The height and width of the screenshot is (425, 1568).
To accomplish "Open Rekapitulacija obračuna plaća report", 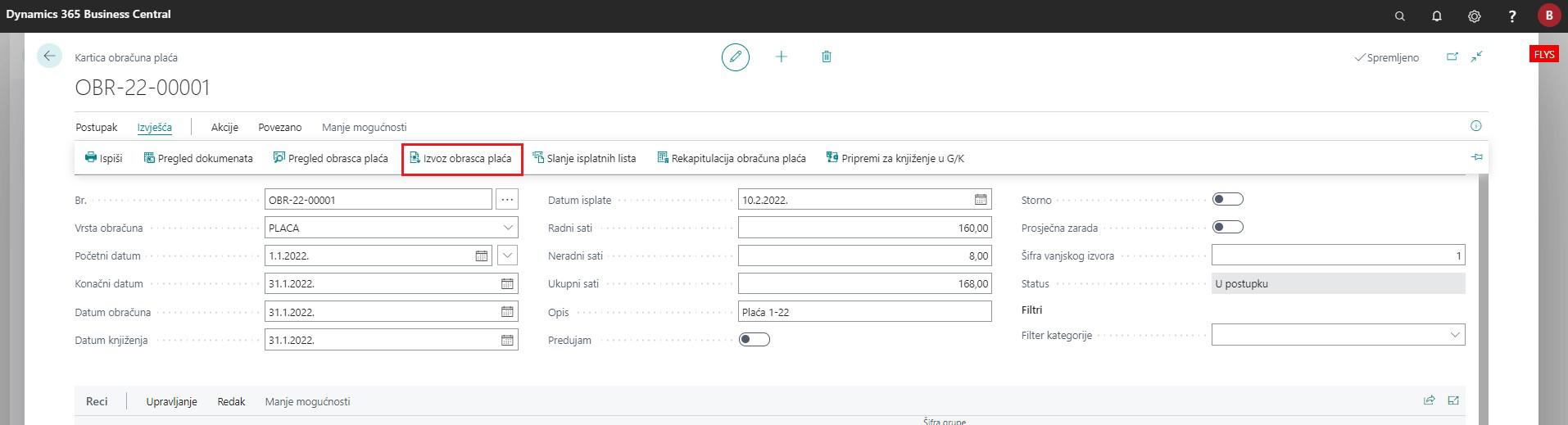I will click(x=732, y=158).
